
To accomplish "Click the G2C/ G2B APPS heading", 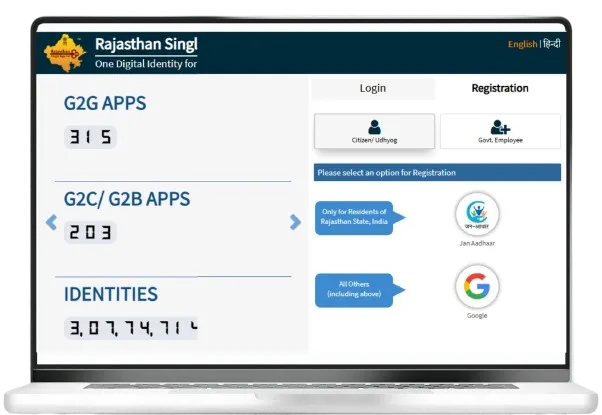I will point(127,199).
